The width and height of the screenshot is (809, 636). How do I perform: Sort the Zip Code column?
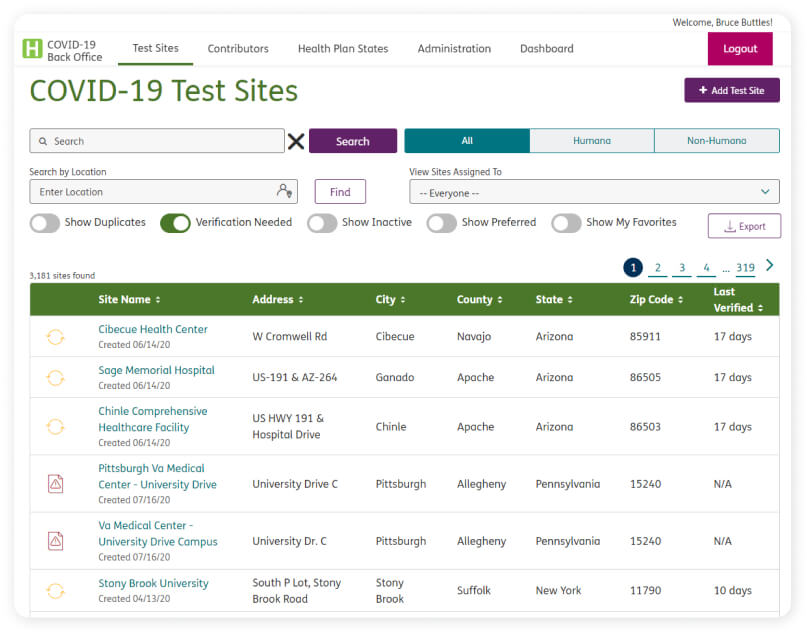[x=682, y=299]
